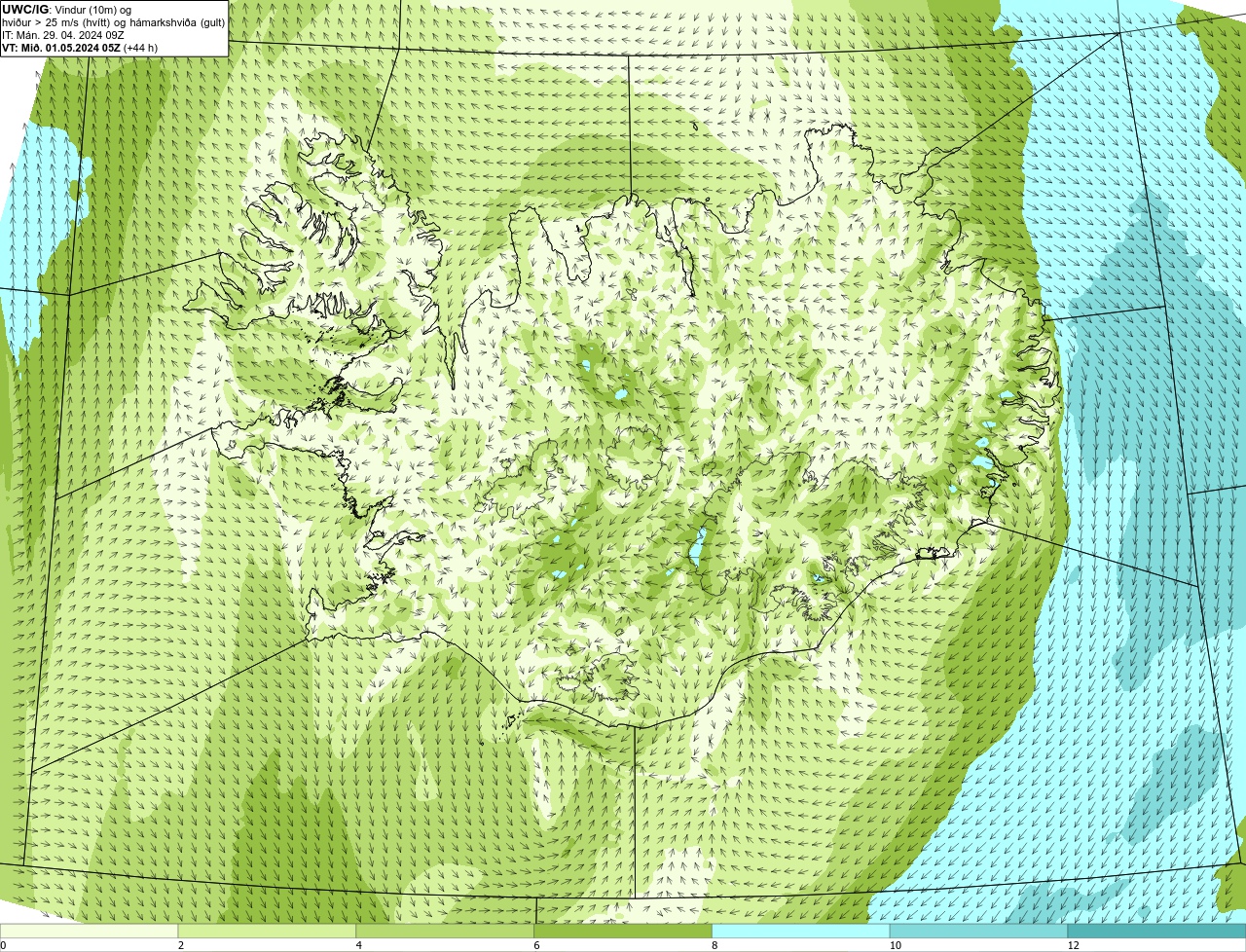Click the "12" tick label under the color scale
Viewport: 1246px width, 952px height.
(x=1073, y=945)
